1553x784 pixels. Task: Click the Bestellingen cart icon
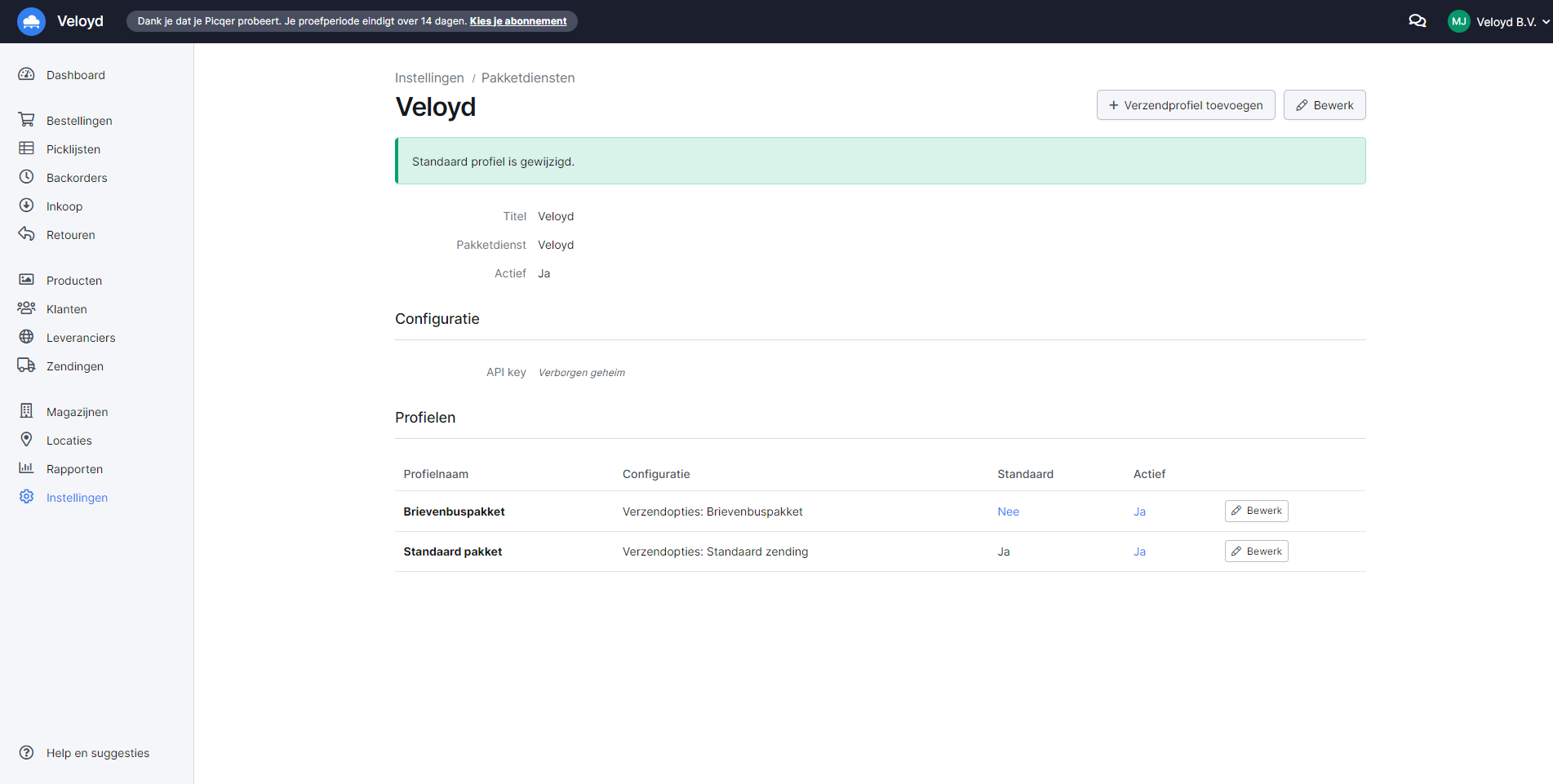(x=26, y=120)
